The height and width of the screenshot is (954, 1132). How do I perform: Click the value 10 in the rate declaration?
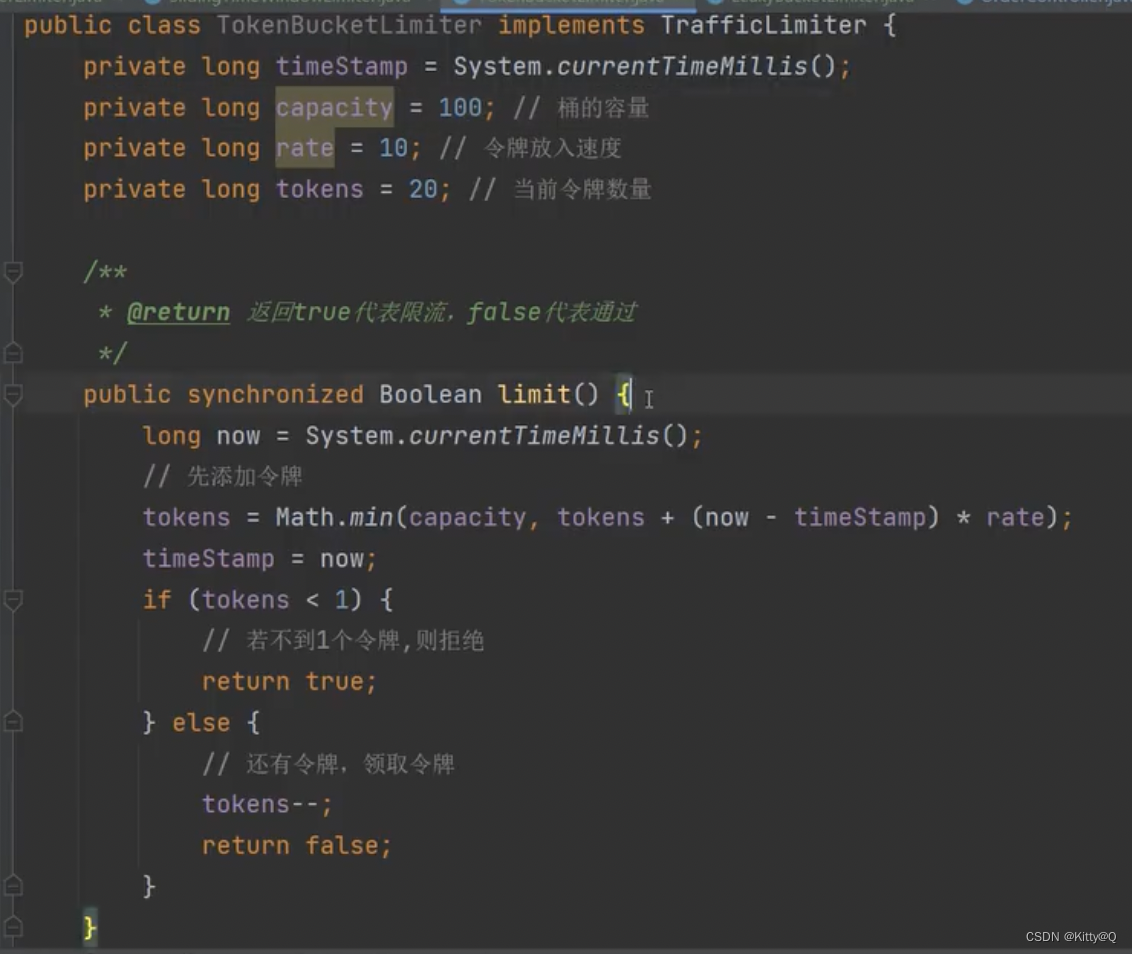pos(393,148)
